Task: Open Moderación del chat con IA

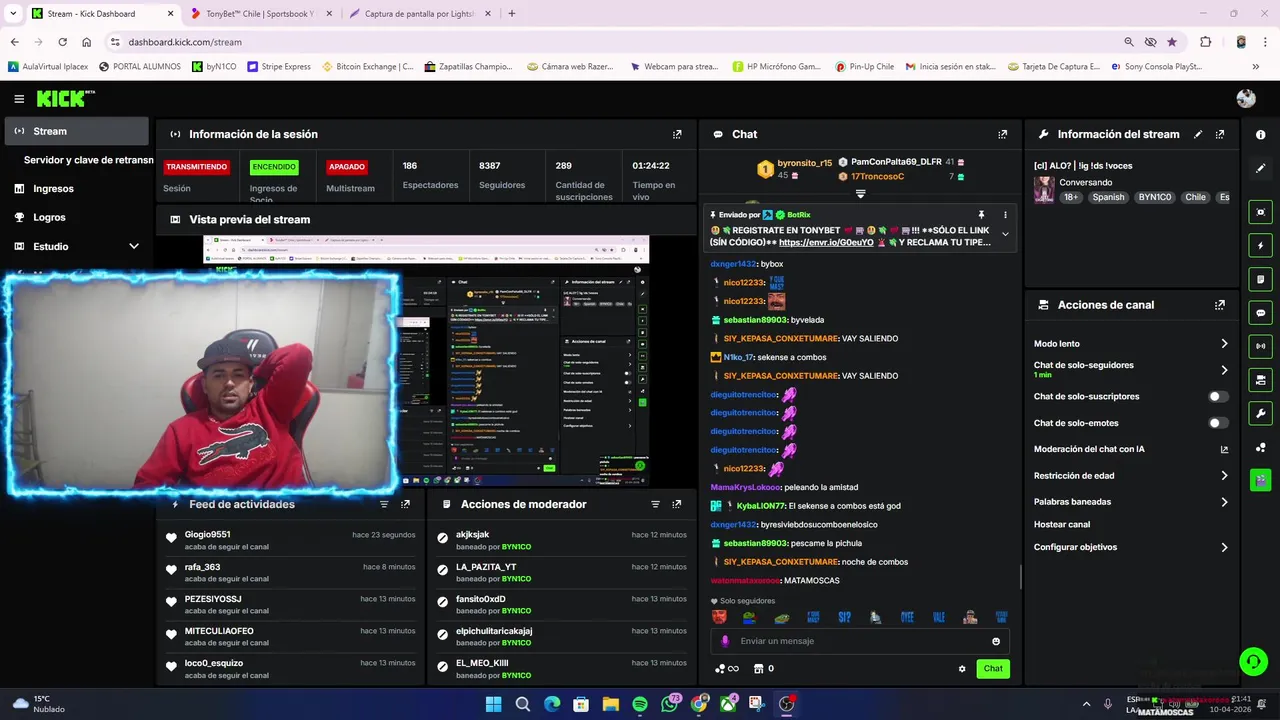Action: (1131, 449)
